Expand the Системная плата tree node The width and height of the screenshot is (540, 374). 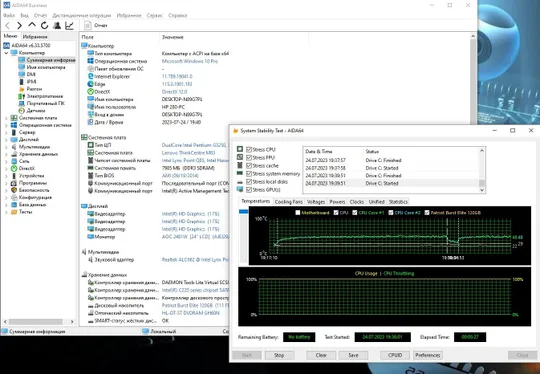[6, 118]
